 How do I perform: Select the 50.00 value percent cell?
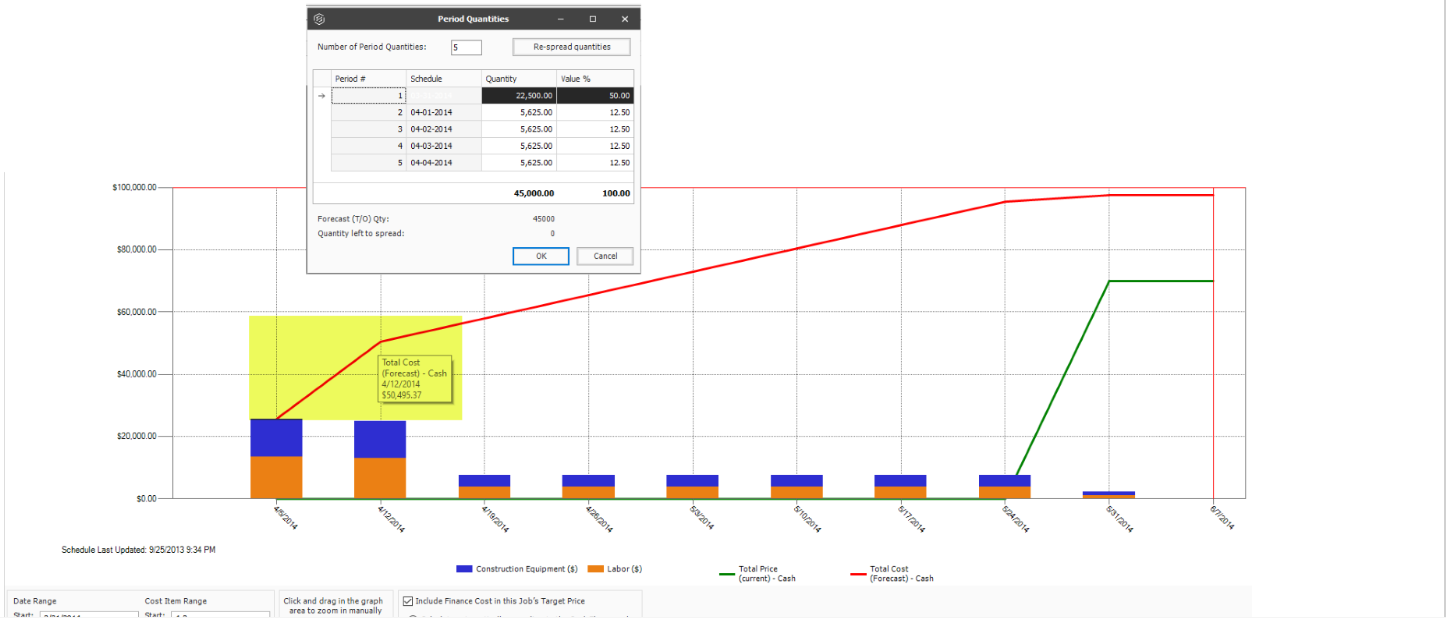[x=595, y=96]
